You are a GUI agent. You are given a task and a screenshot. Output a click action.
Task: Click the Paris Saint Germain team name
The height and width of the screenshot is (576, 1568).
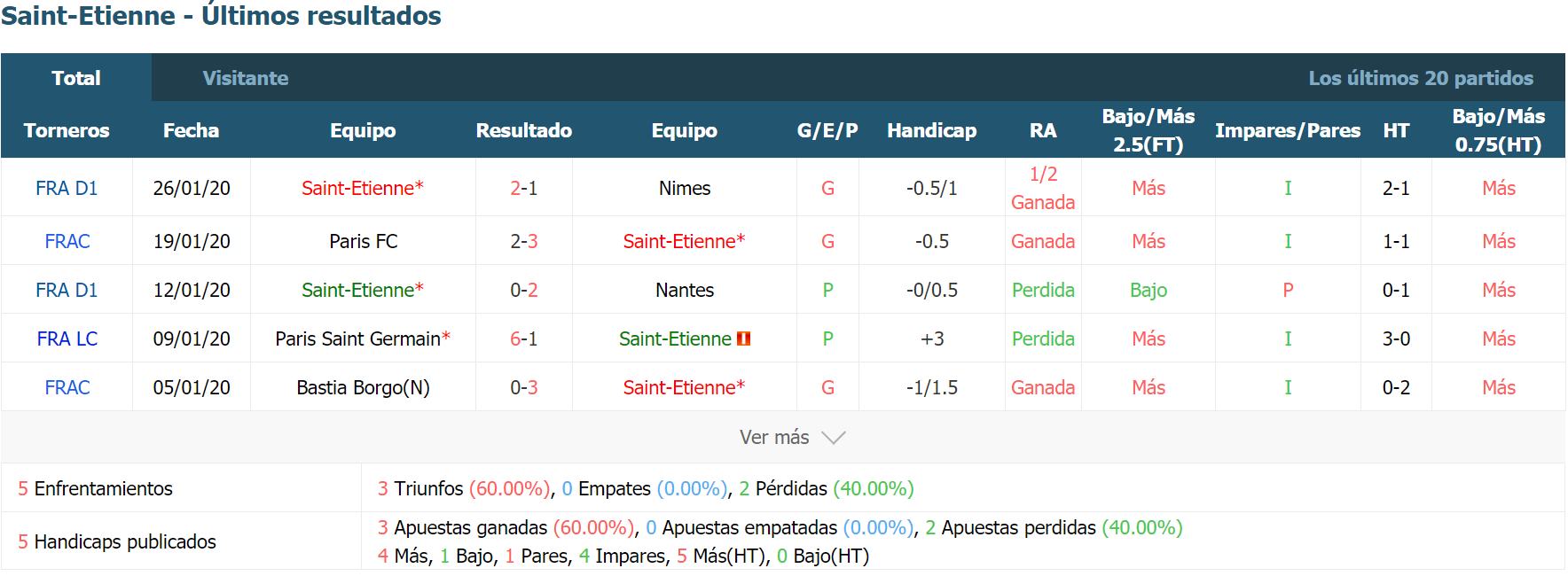(x=358, y=339)
